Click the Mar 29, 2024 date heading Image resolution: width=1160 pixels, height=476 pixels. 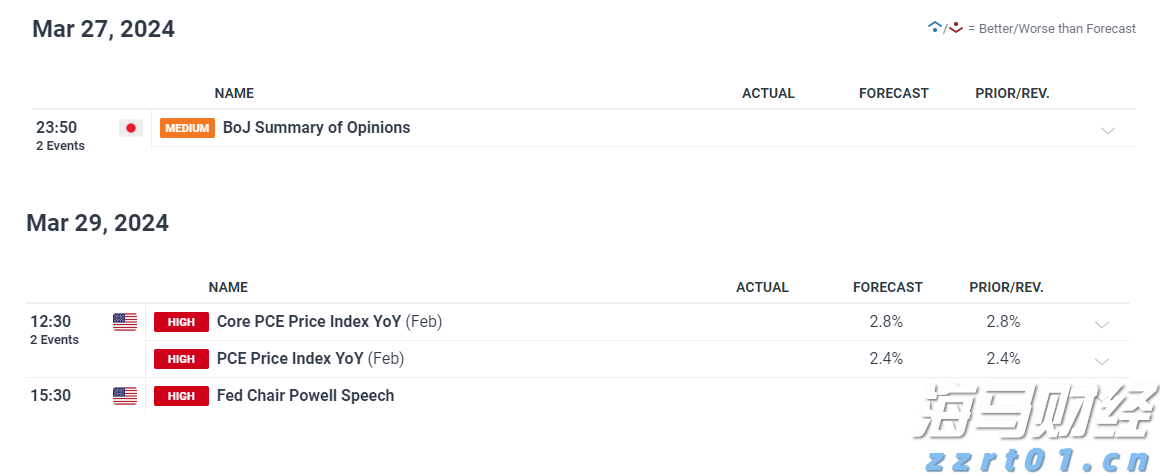(x=97, y=223)
